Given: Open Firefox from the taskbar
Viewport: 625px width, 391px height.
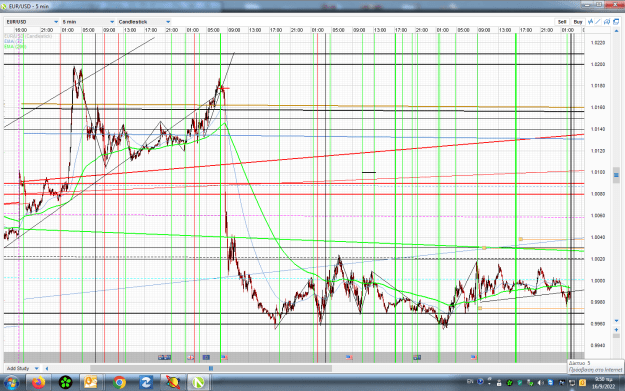Looking at the screenshot, I should pos(39,383).
